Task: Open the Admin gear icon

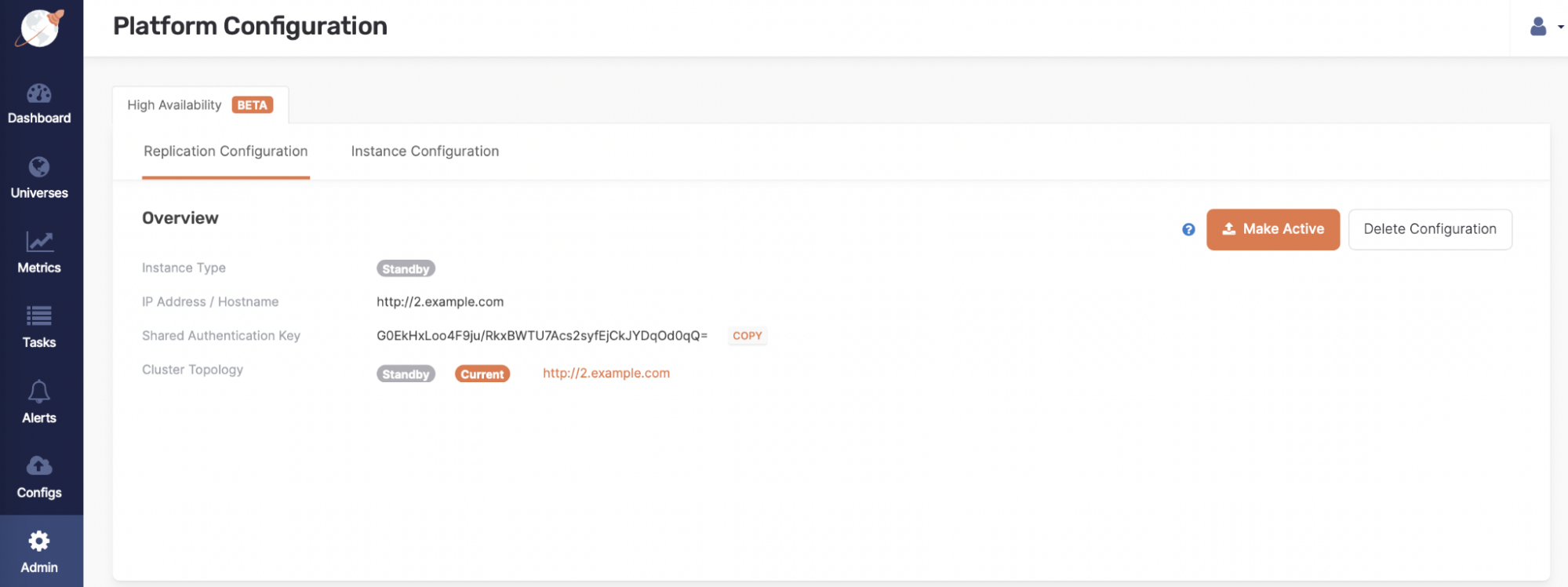Action: click(x=39, y=541)
